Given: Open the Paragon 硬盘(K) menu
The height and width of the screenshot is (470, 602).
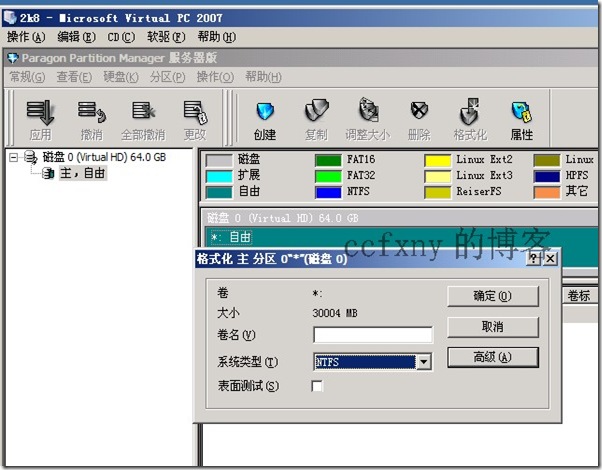Looking at the screenshot, I should pos(121,77).
